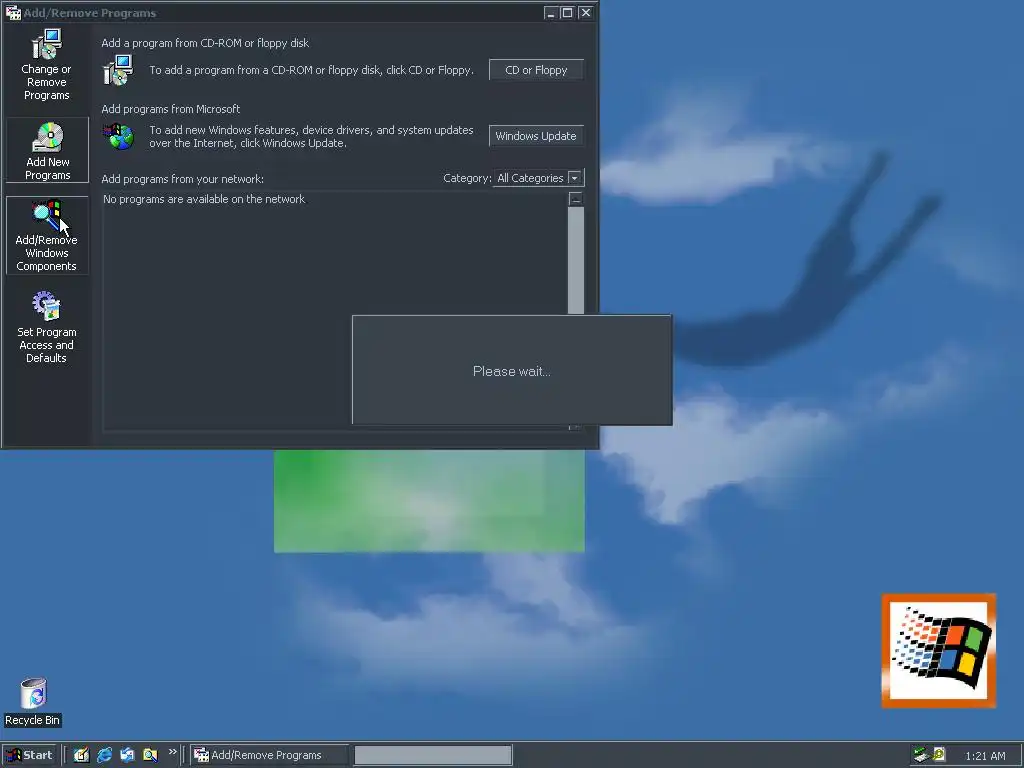Click the 'Add programs from your network:' label
The height and width of the screenshot is (768, 1024).
point(182,179)
